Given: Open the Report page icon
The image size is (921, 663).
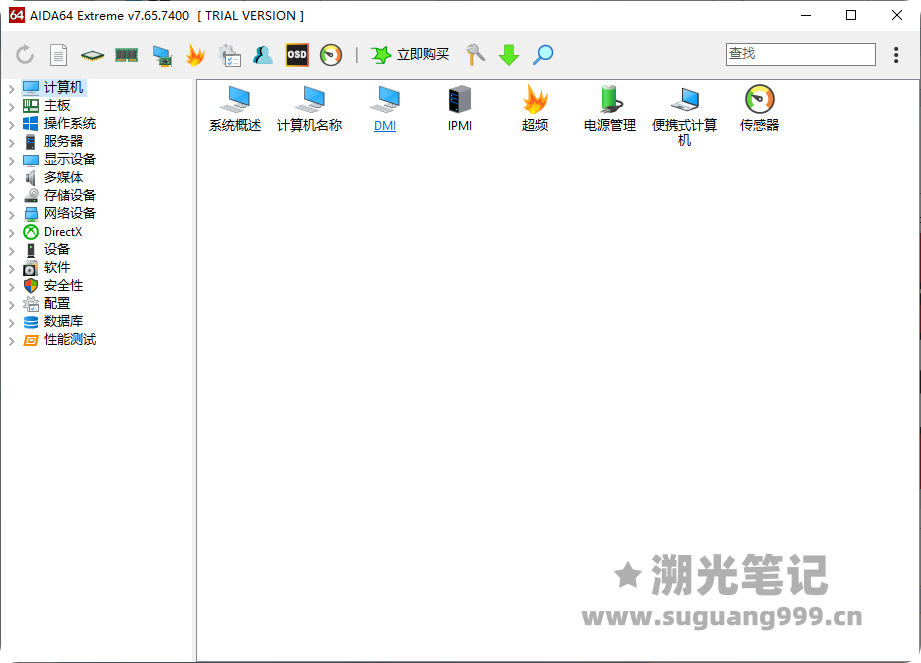Looking at the screenshot, I should pyautogui.click(x=58, y=55).
